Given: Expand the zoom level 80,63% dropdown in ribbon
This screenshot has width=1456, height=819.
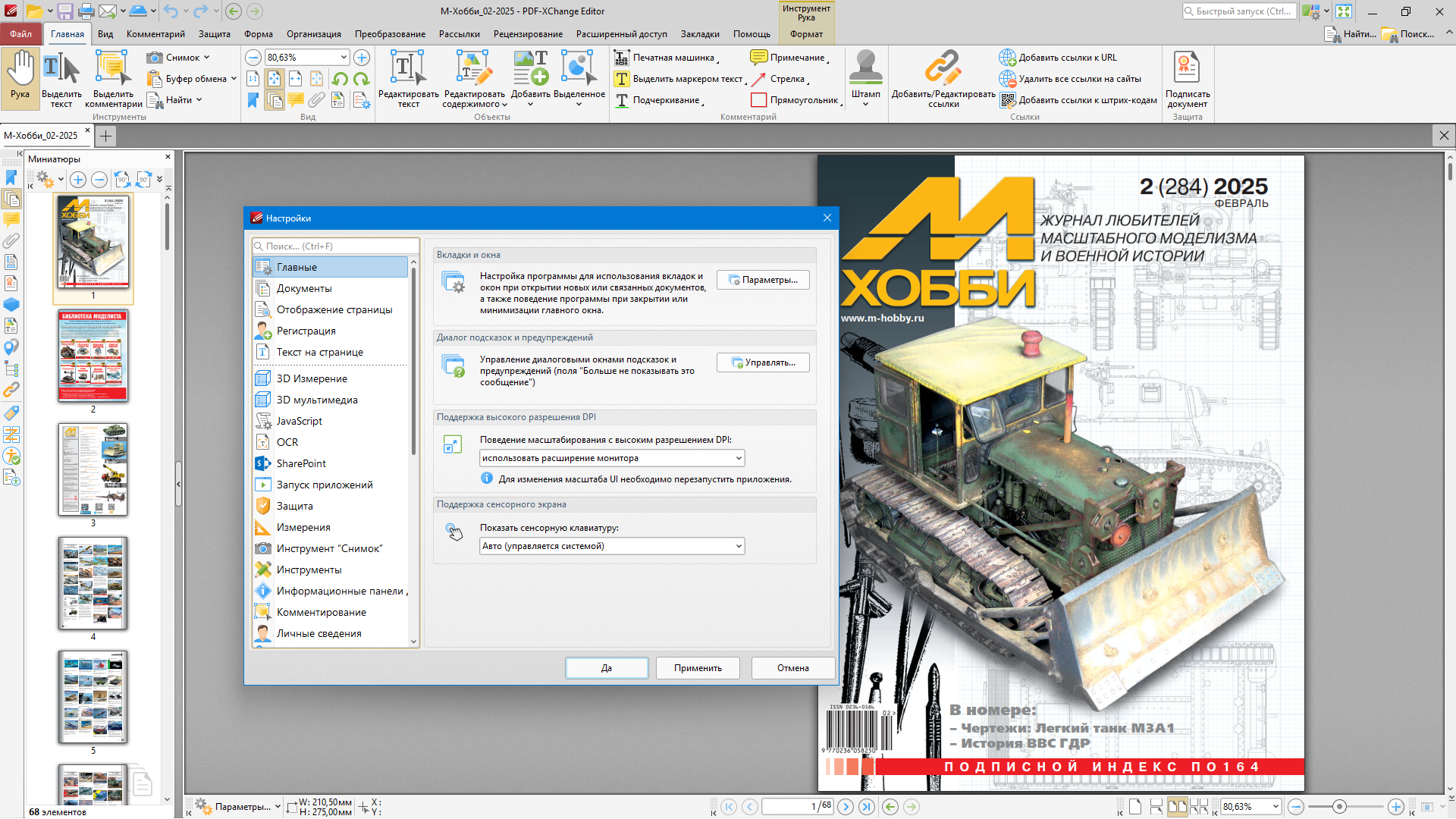Looking at the screenshot, I should coord(344,58).
